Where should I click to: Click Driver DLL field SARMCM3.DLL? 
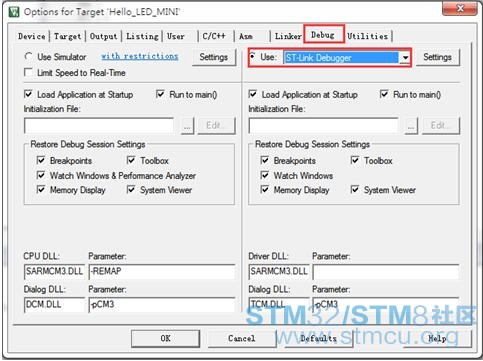(279, 272)
